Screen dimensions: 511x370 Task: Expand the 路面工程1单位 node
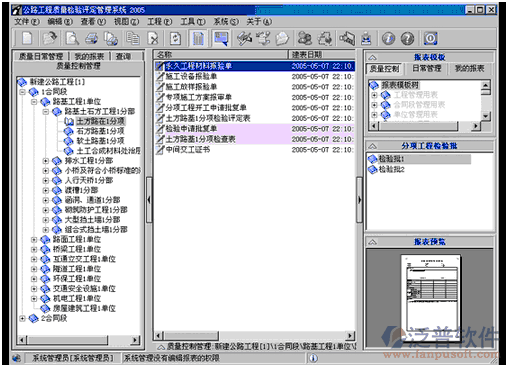click(x=34, y=240)
